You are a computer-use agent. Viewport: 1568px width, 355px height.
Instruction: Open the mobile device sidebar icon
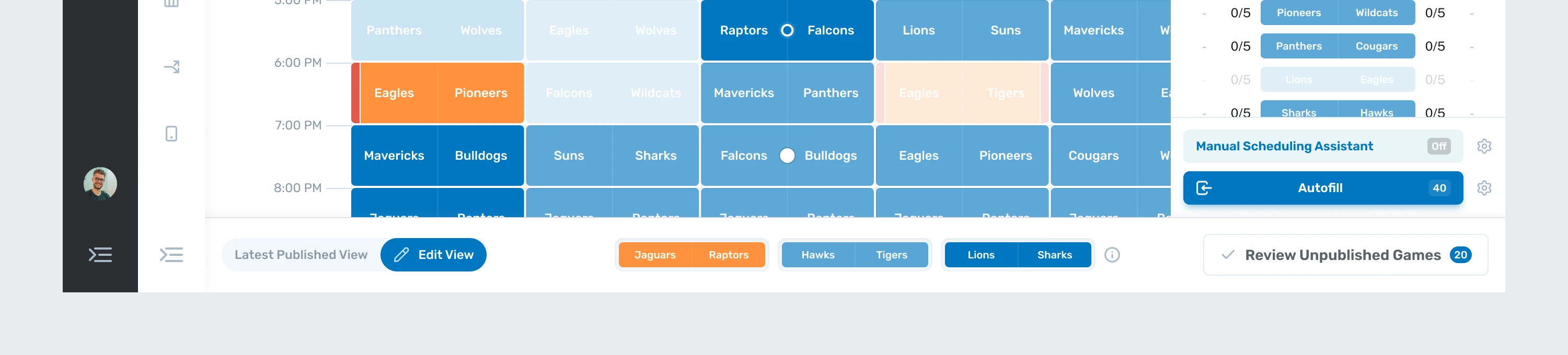click(x=171, y=134)
